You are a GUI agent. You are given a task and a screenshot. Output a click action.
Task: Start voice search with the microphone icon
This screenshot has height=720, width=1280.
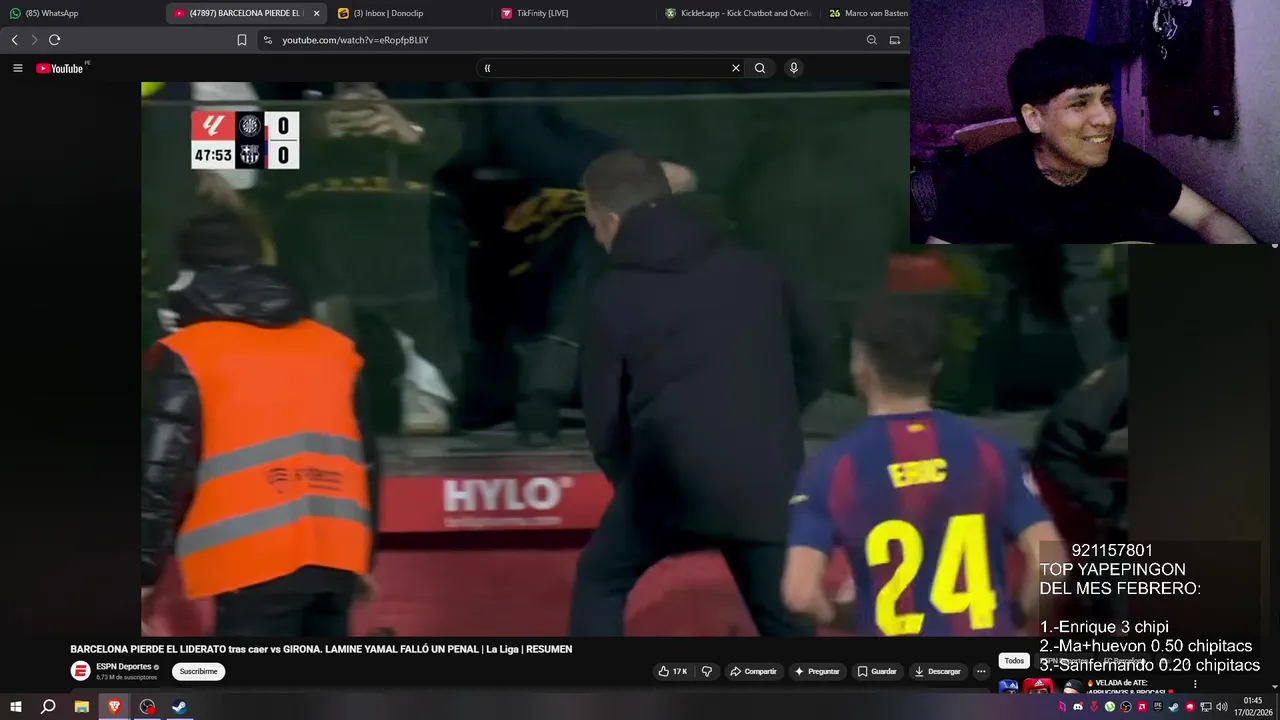click(x=794, y=68)
